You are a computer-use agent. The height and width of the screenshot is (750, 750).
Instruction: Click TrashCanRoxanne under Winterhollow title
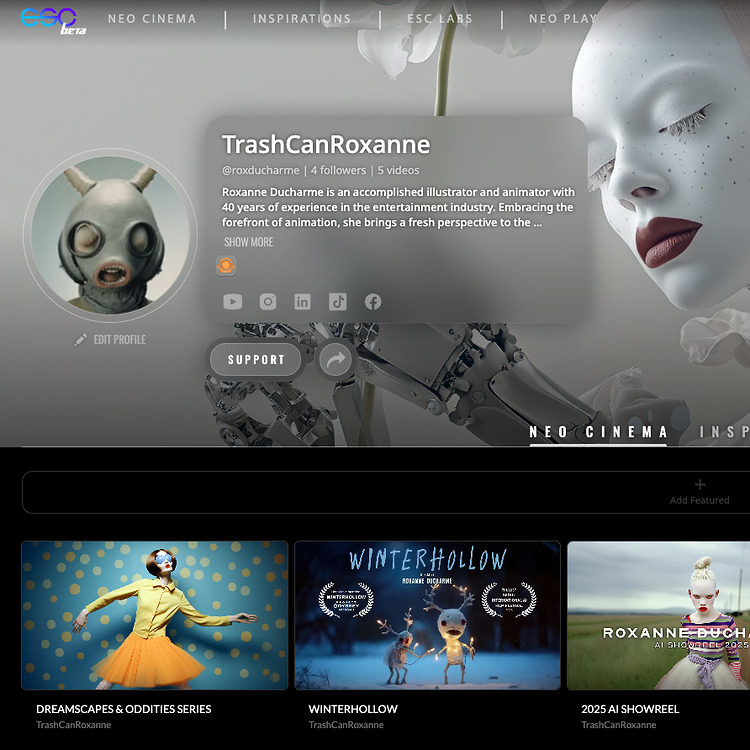(346, 725)
